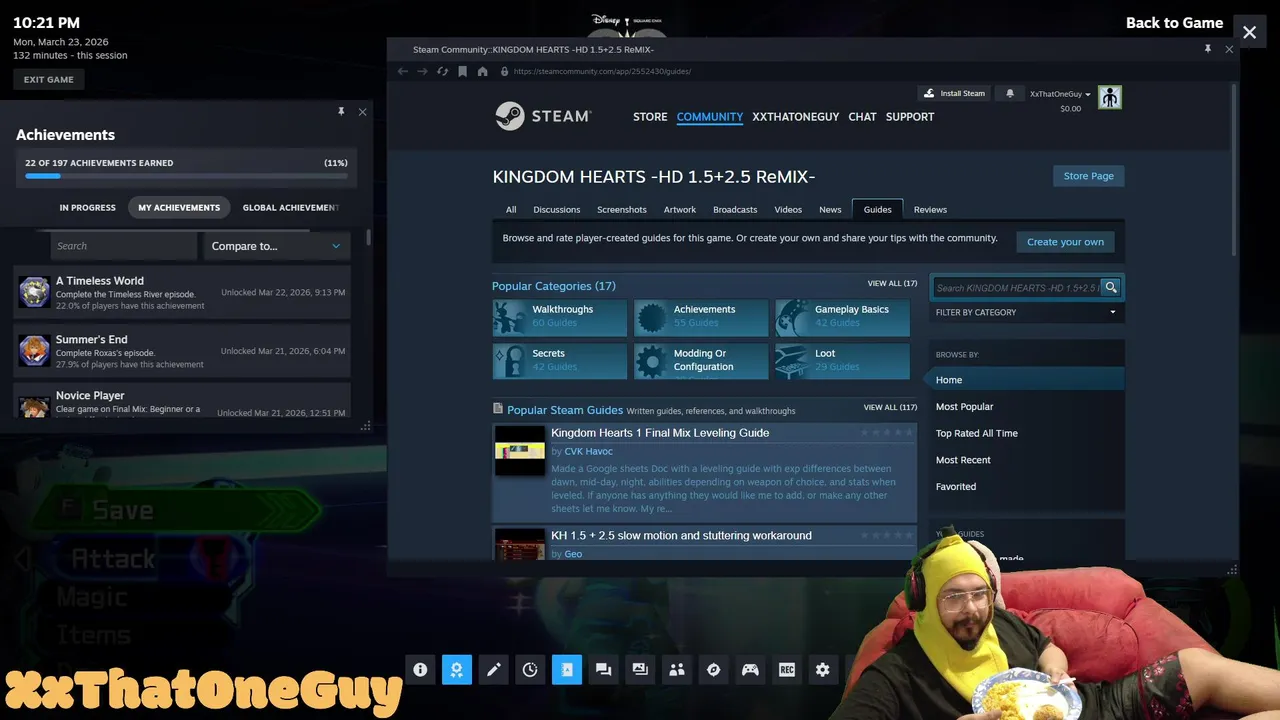Bookmark the current page in browser
Viewport: 1280px width, 720px height.
point(462,71)
